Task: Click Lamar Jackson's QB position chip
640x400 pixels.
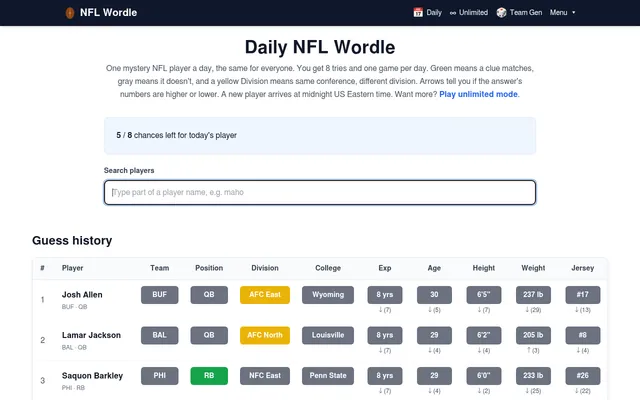Action: coord(209,335)
